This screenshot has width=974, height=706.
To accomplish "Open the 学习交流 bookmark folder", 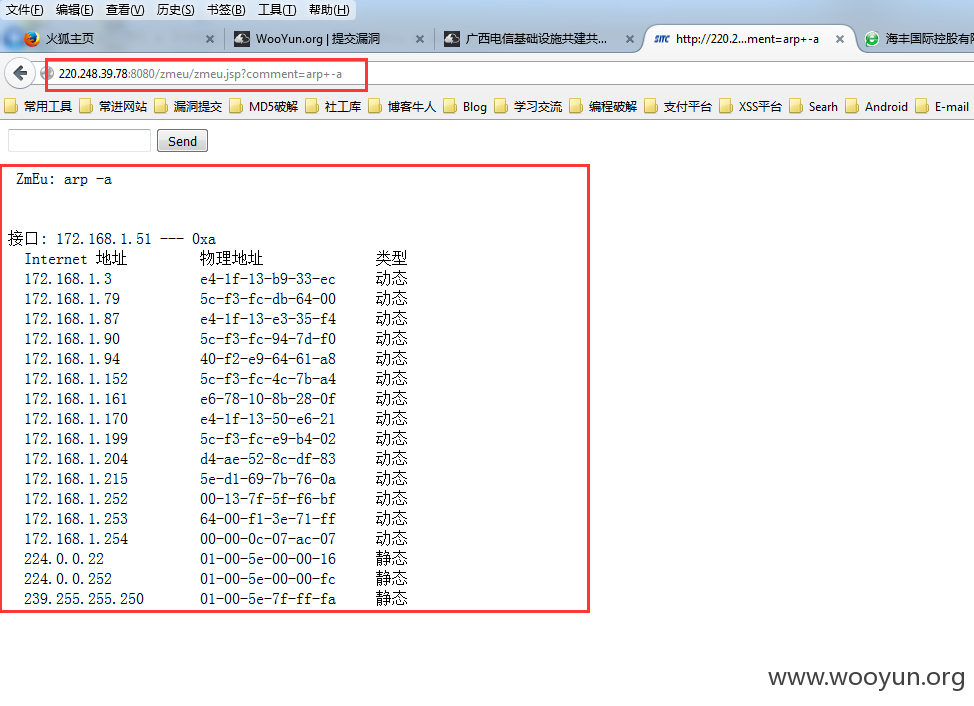I will (x=529, y=106).
